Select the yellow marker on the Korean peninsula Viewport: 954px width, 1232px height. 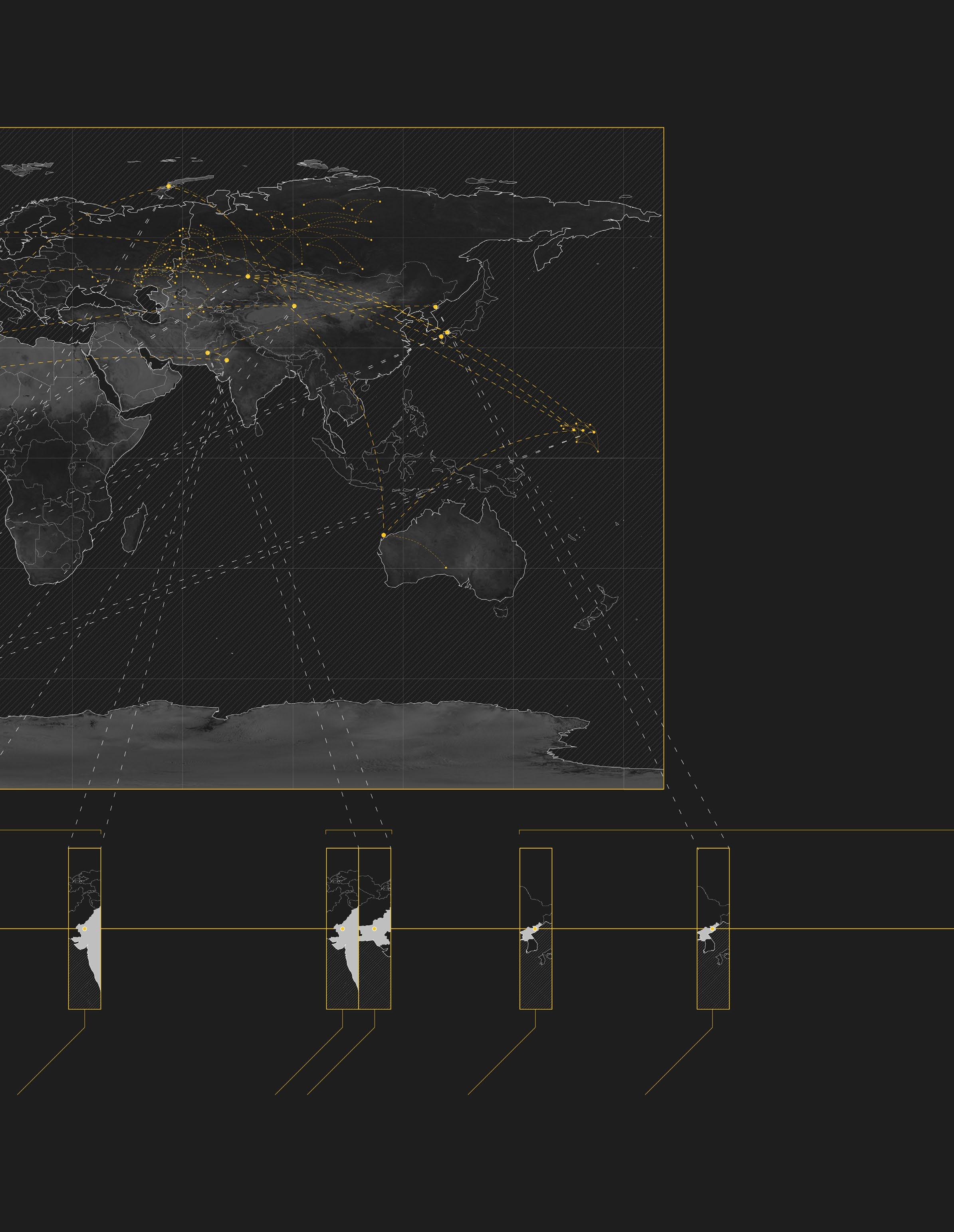[435, 307]
